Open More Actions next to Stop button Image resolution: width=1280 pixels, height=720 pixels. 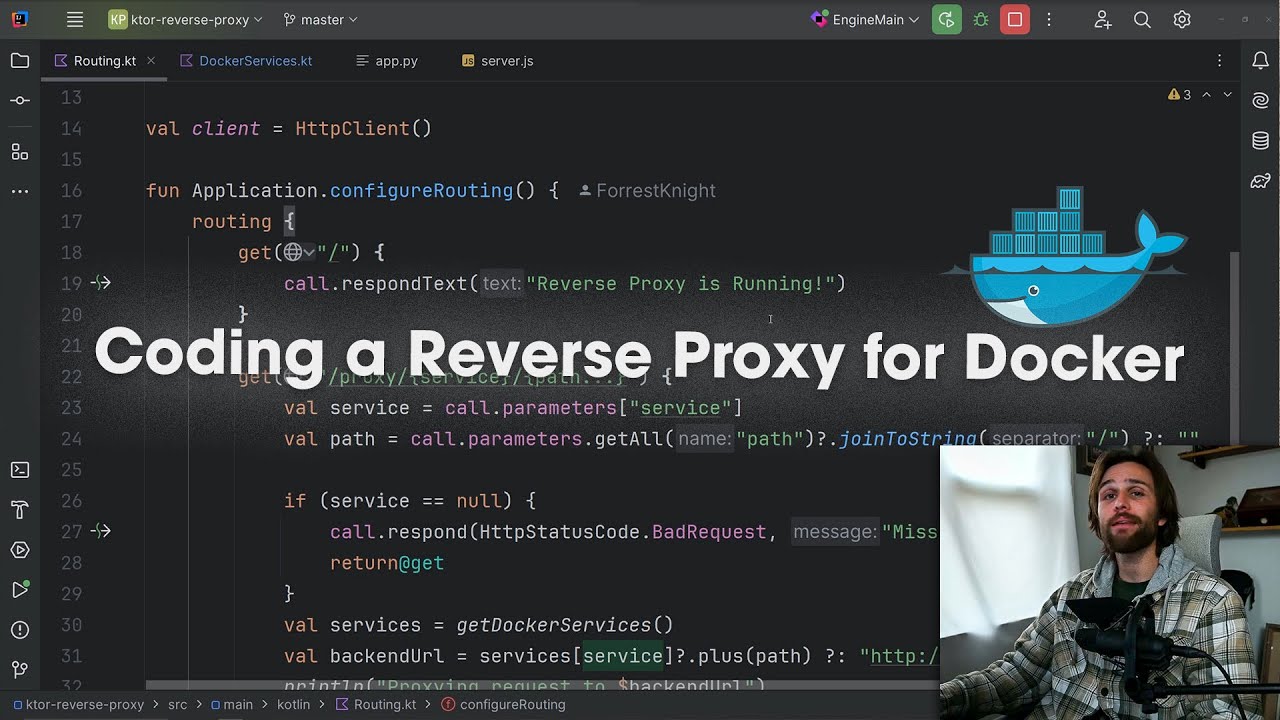(1049, 19)
